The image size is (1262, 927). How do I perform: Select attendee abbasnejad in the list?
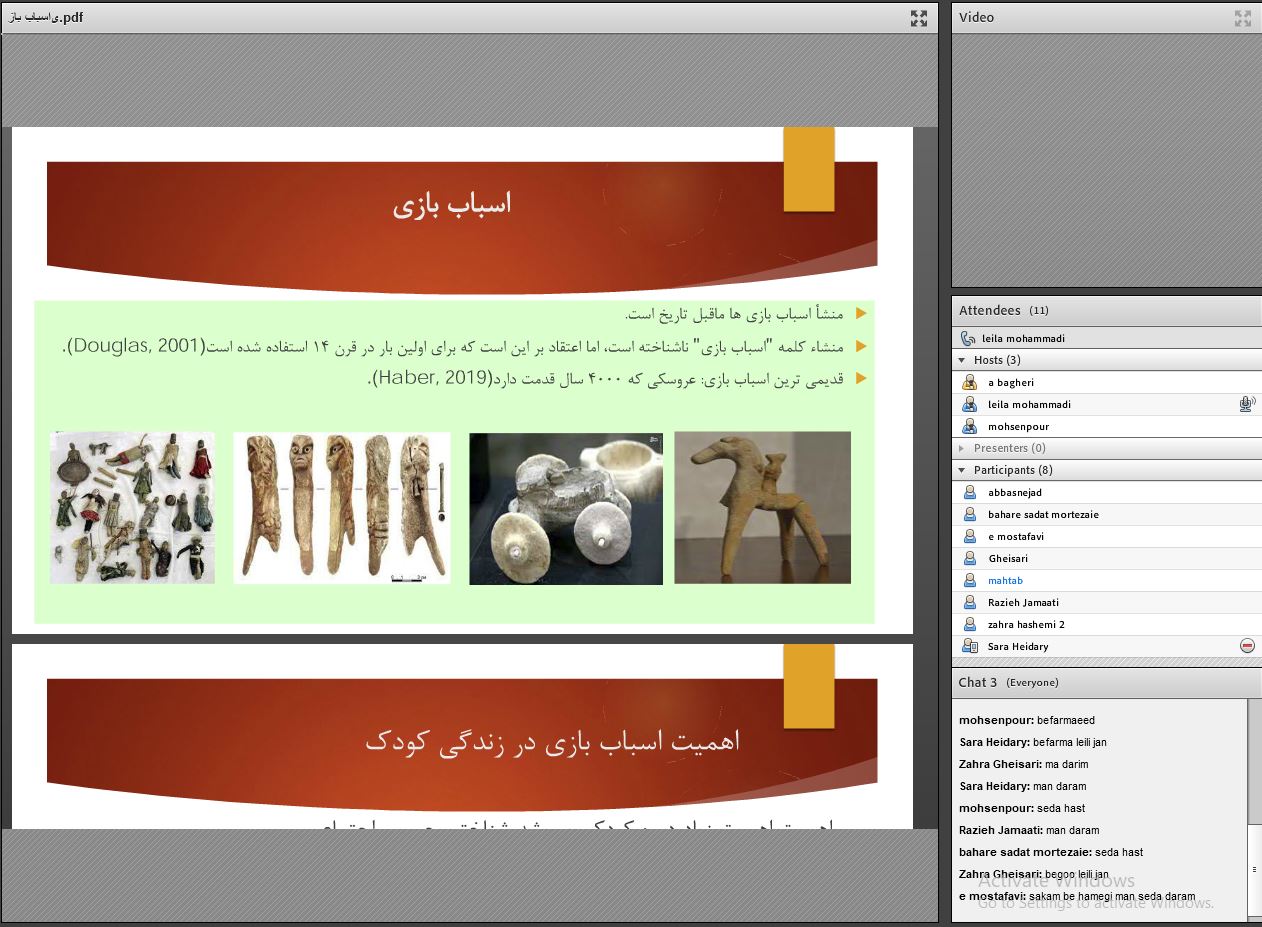tap(1106, 493)
